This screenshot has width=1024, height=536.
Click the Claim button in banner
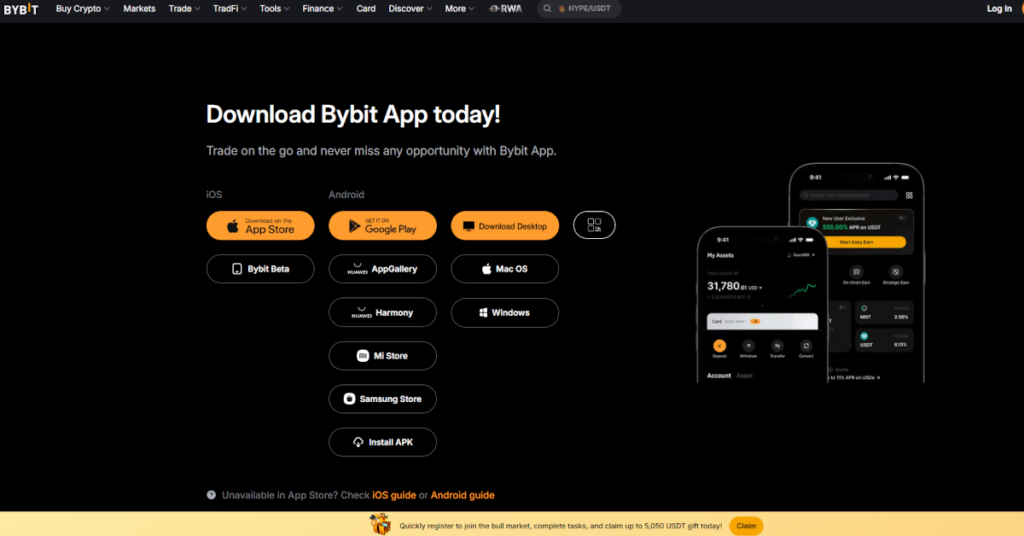(x=746, y=526)
